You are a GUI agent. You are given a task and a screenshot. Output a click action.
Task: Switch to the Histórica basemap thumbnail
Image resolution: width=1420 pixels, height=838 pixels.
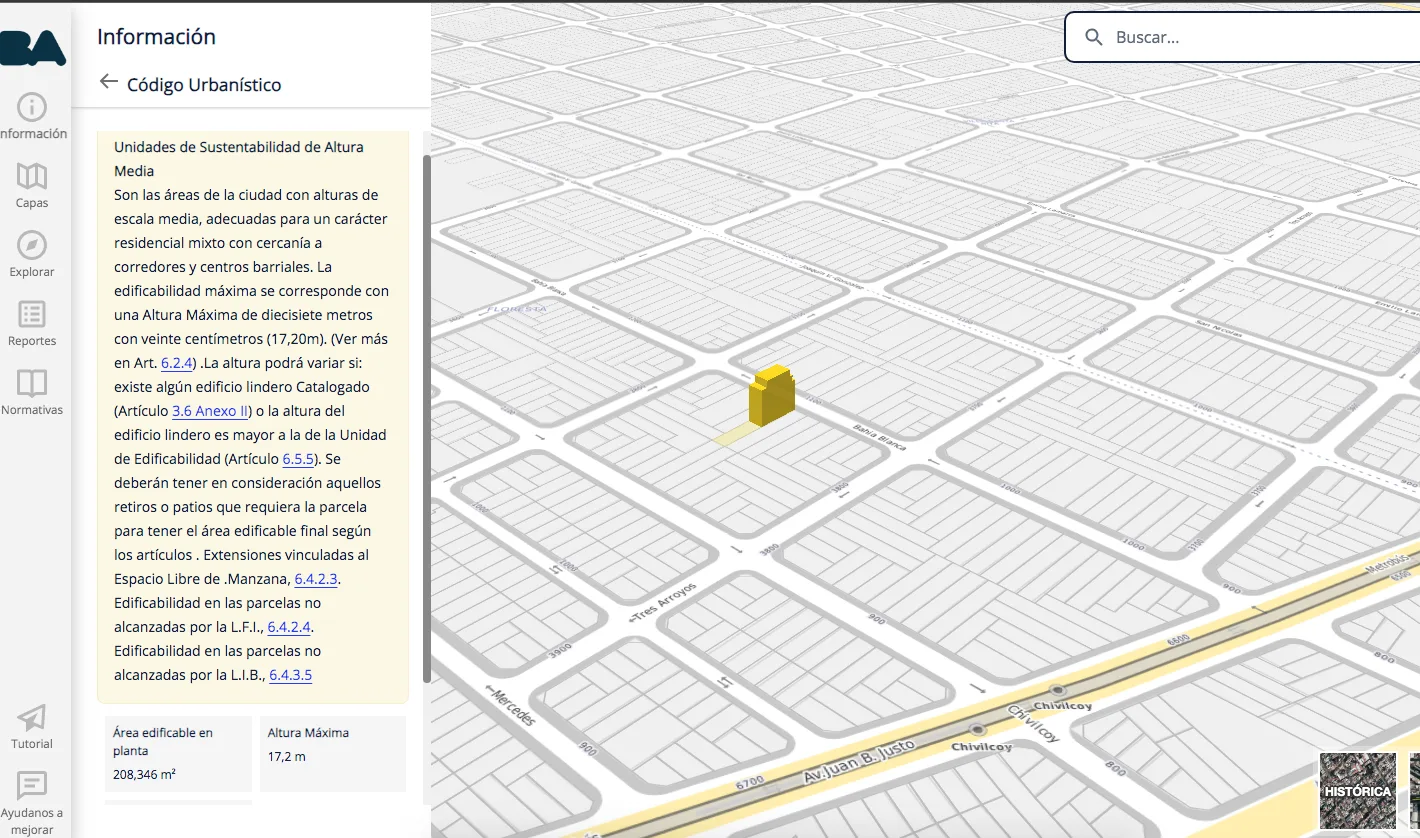pyautogui.click(x=1357, y=791)
